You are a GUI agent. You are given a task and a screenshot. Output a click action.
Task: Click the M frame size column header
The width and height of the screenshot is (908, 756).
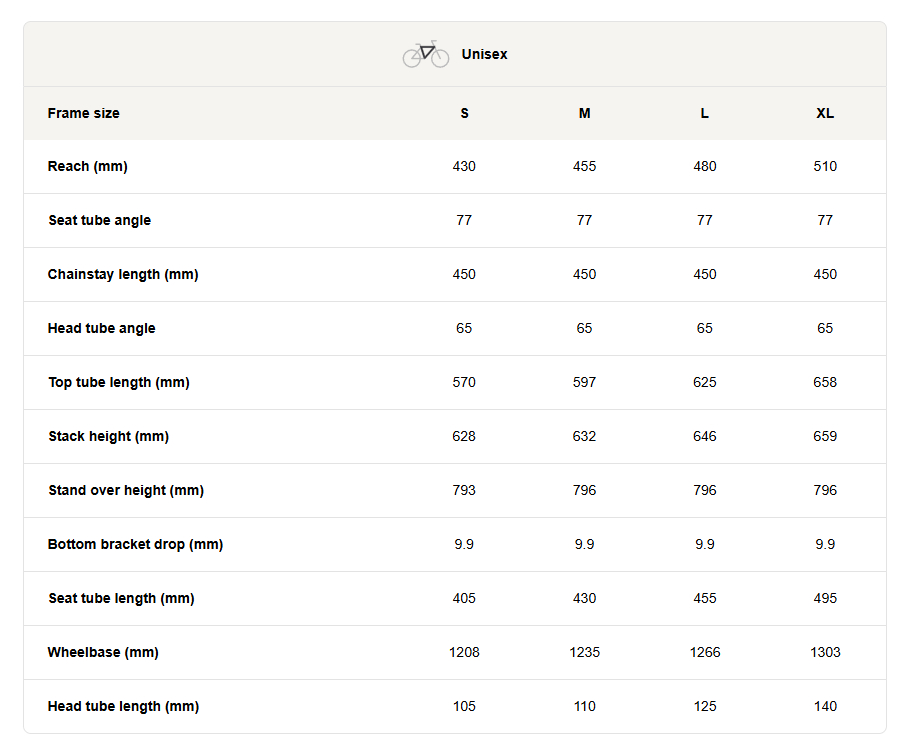(x=584, y=113)
